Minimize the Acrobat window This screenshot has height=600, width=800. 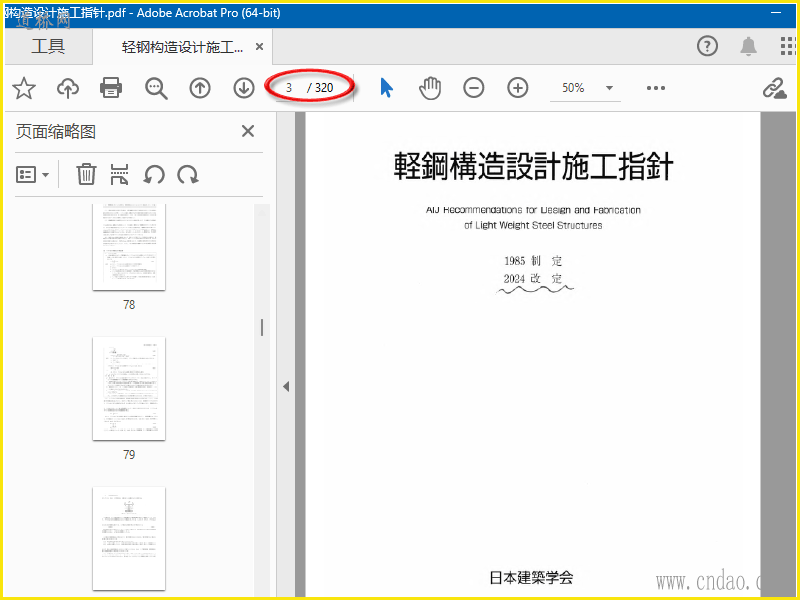point(777,13)
